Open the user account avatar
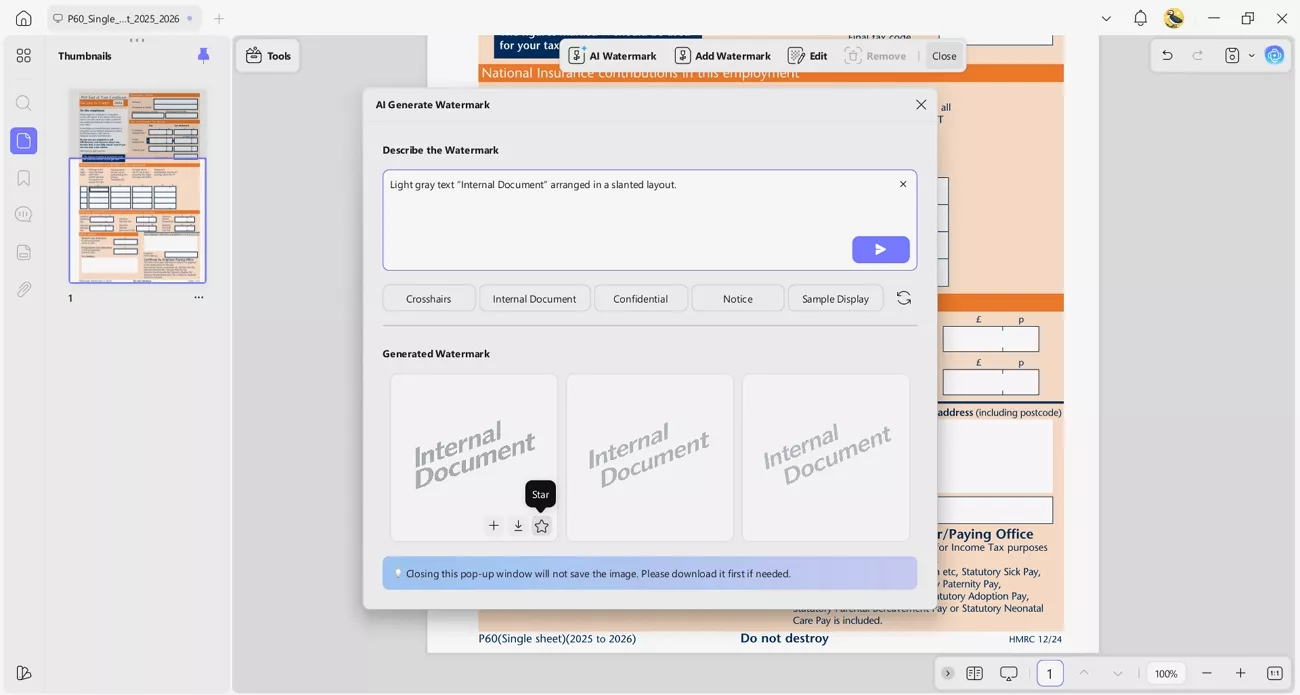Viewport: 1300px width, 695px height. (x=1174, y=18)
